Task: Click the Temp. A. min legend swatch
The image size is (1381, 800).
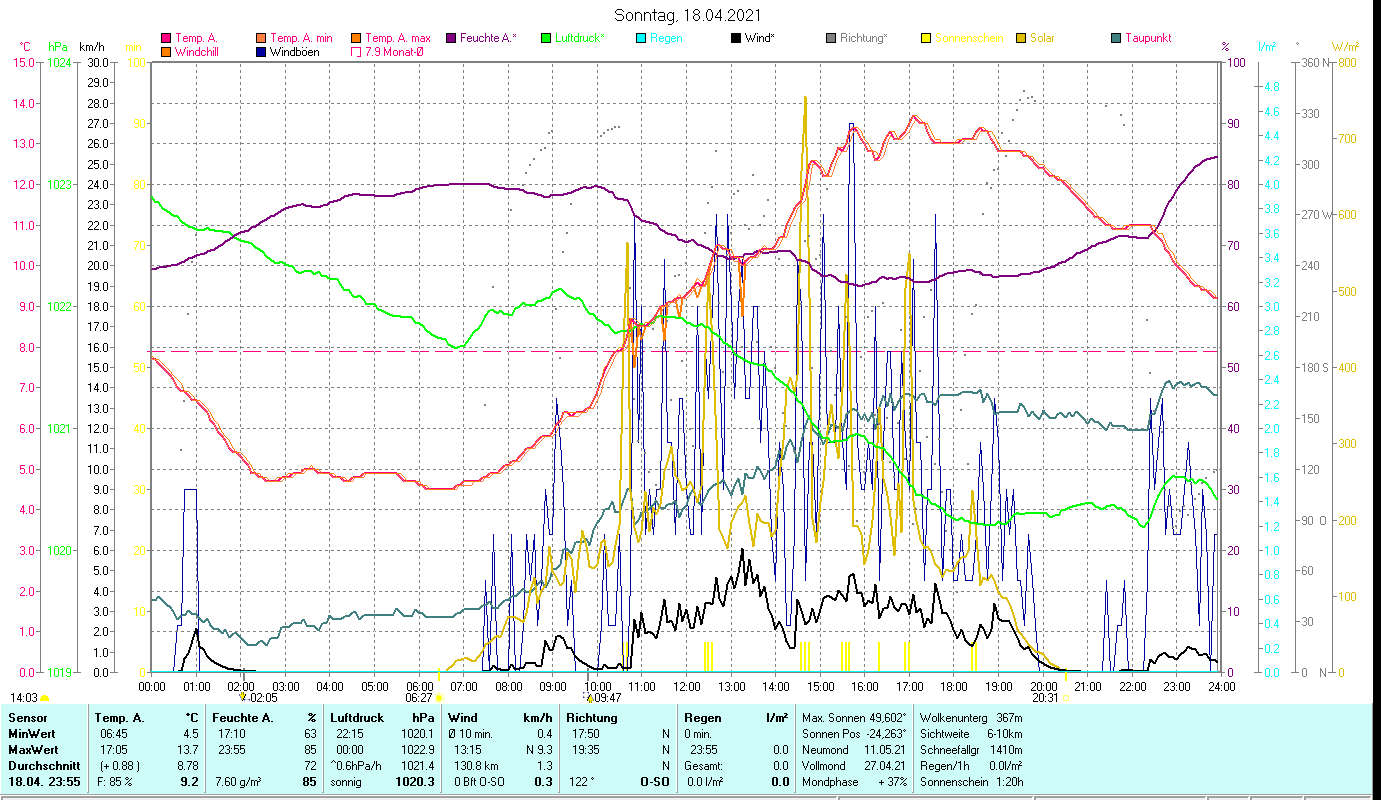Action: click(261, 38)
